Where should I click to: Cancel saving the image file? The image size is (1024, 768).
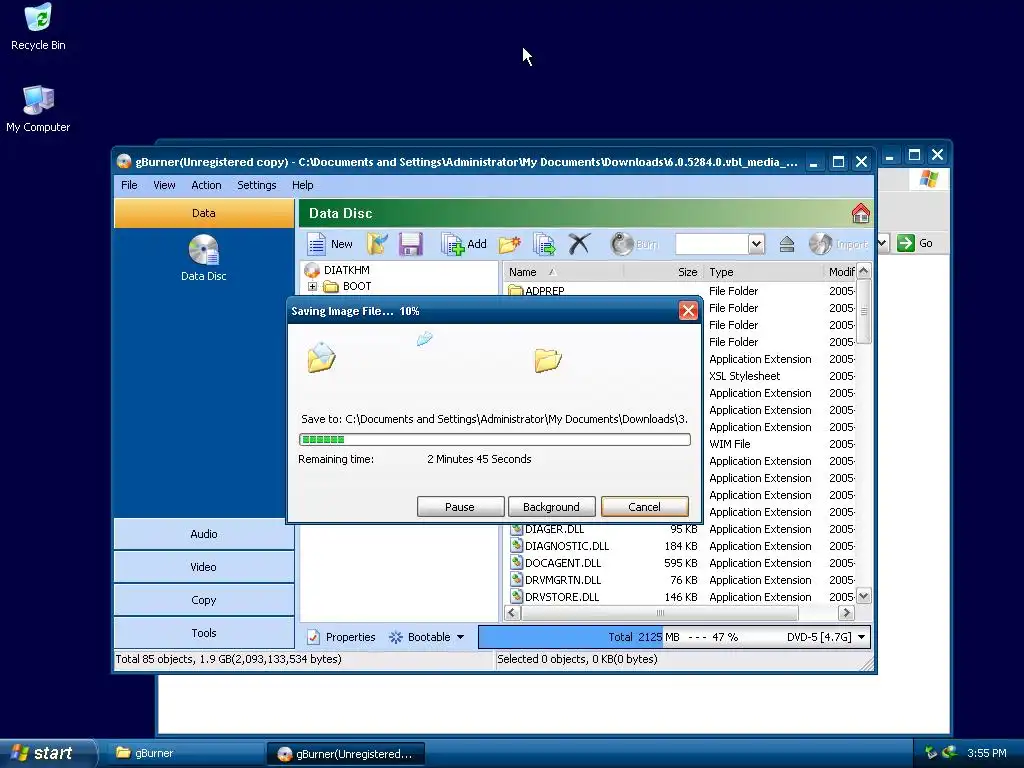pos(645,507)
